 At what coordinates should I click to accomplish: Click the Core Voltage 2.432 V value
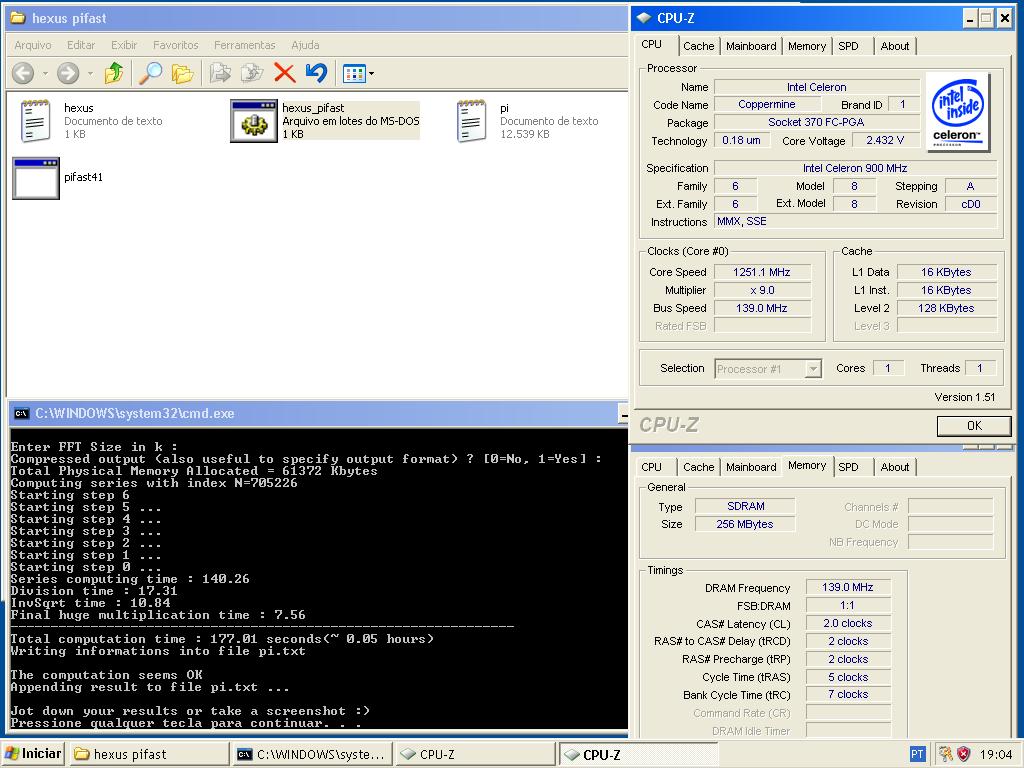[884, 140]
